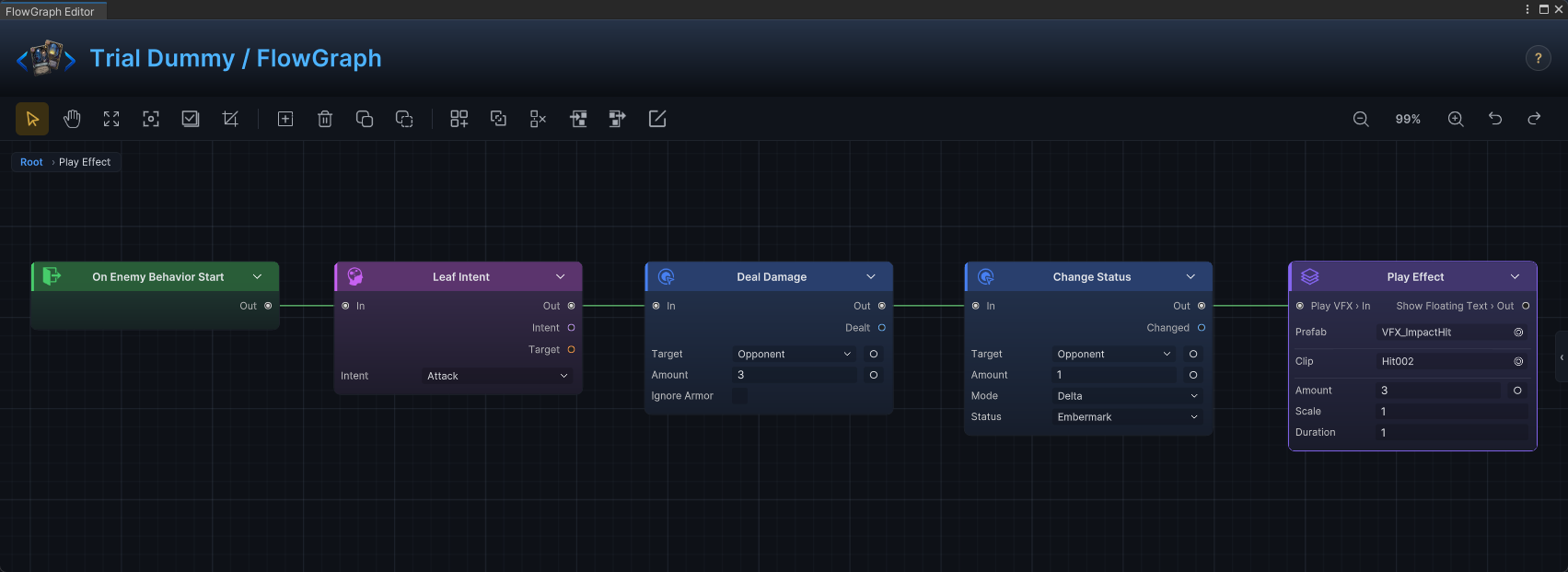Click the Leaf Intent Intent output port
The height and width of the screenshot is (572, 1568).
coord(571,328)
